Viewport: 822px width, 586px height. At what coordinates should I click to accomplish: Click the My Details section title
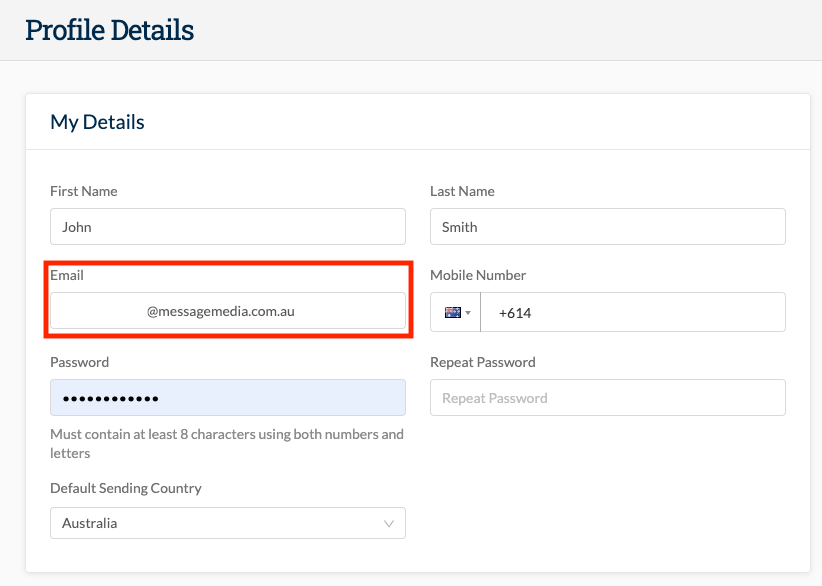point(98,121)
